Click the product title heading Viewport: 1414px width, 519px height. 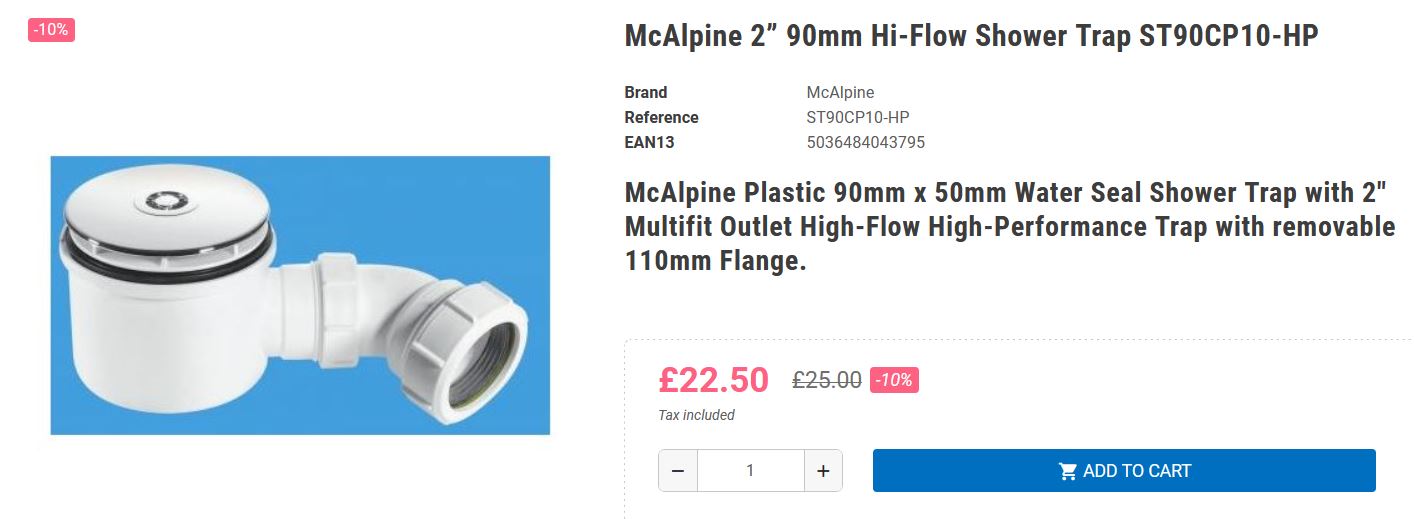(971, 36)
